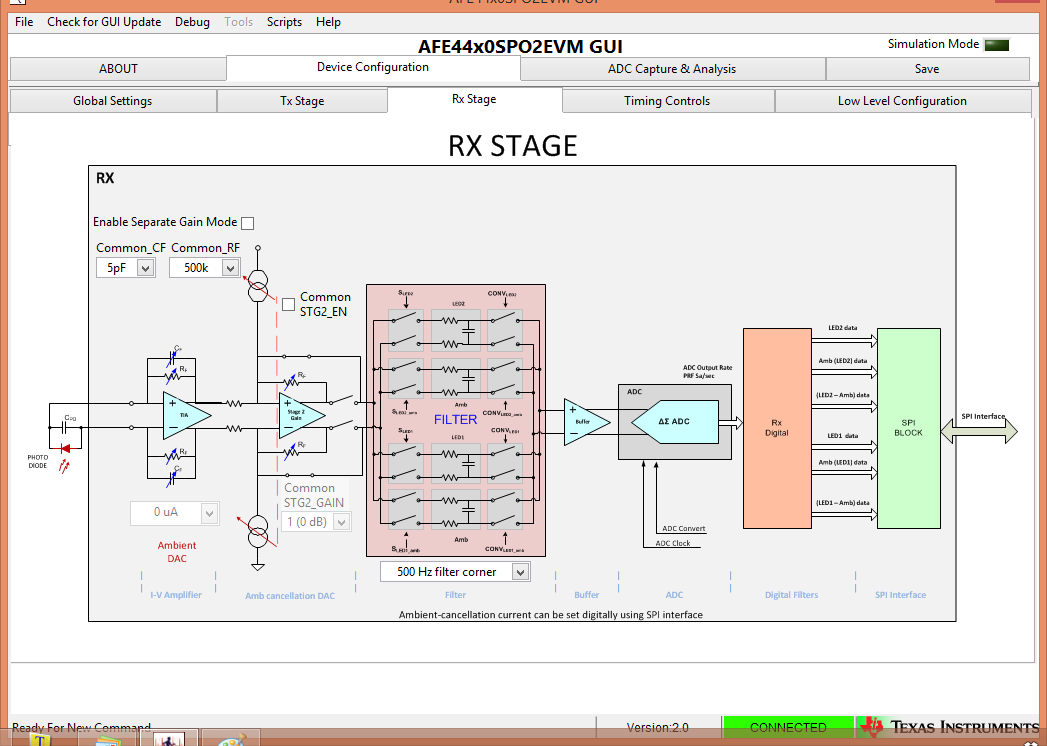Open Check for GUI Update menu
This screenshot has width=1047, height=746.
[104, 22]
